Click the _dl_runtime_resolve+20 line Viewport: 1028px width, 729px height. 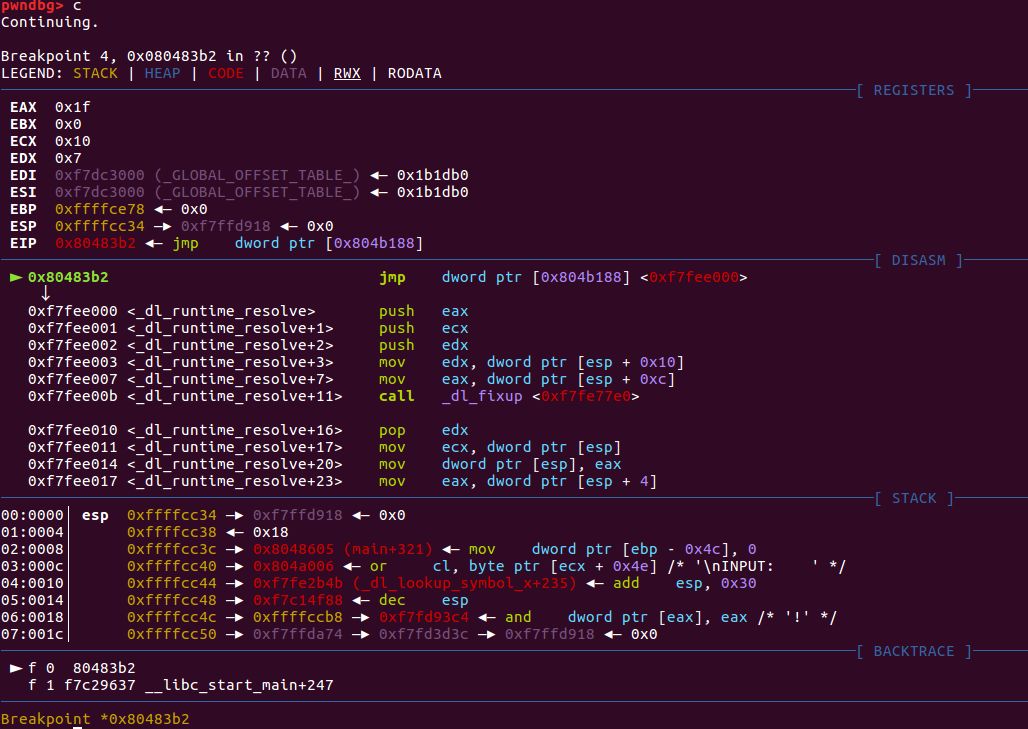pyautogui.click(x=324, y=465)
